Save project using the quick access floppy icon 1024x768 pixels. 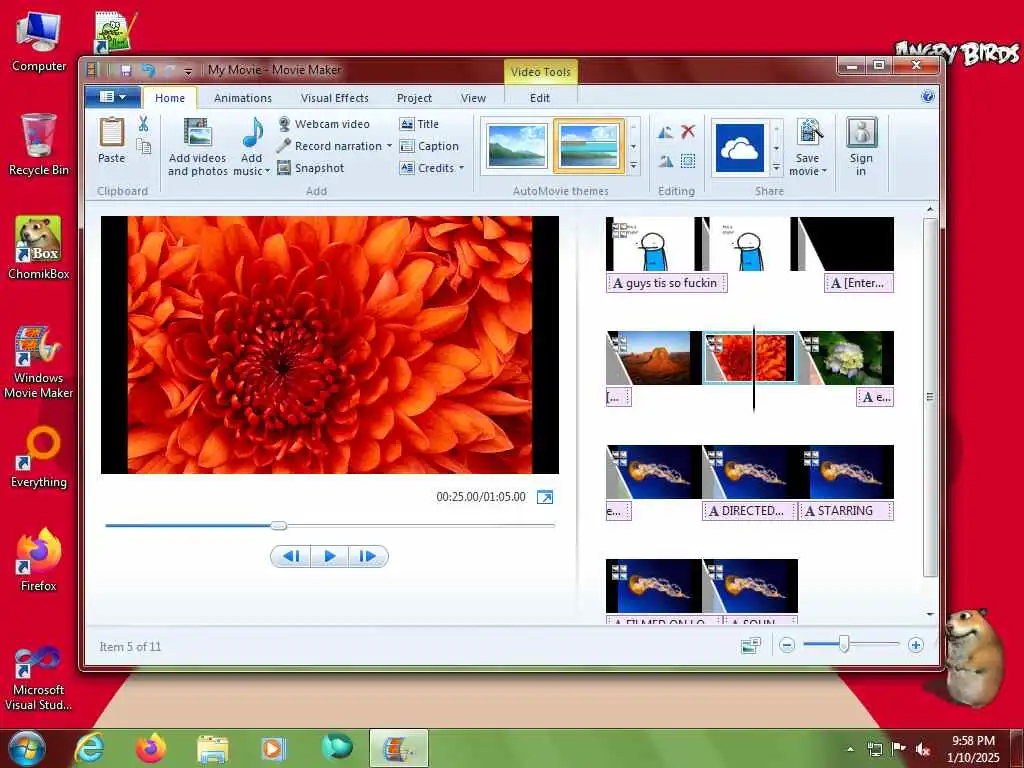pyautogui.click(x=126, y=70)
